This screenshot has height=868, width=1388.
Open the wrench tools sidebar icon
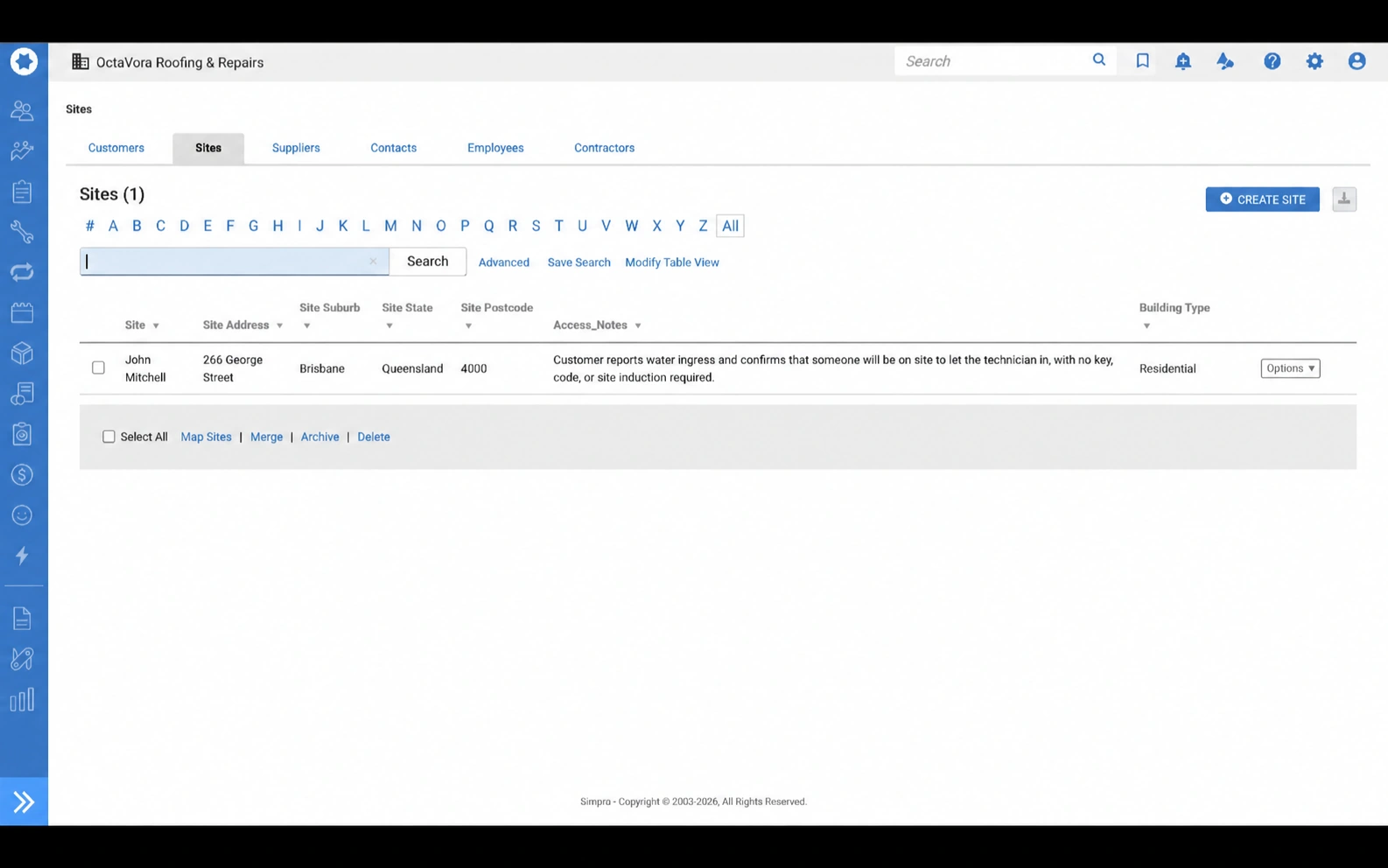point(22,232)
